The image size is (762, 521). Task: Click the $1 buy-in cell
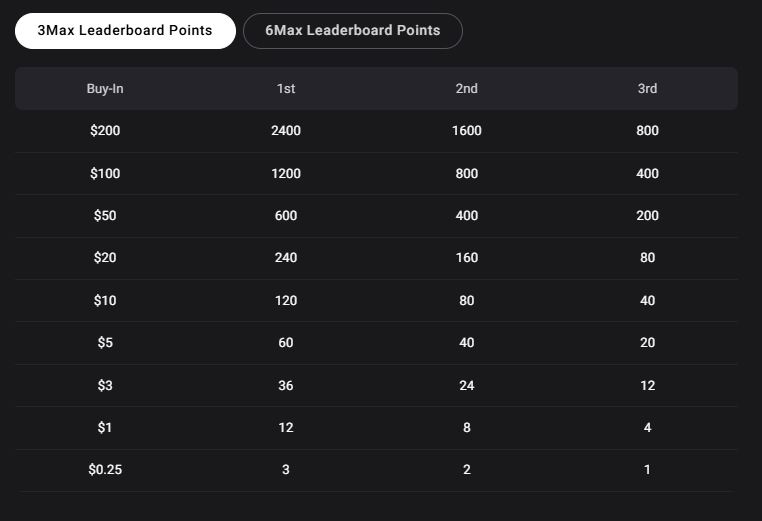click(x=105, y=427)
